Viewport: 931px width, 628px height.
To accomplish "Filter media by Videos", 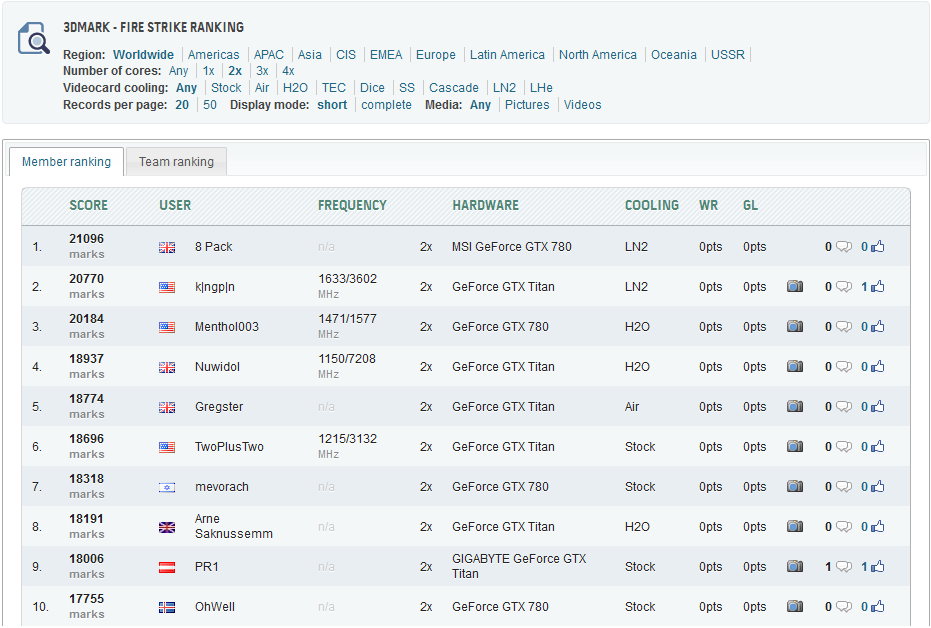I will point(582,105).
